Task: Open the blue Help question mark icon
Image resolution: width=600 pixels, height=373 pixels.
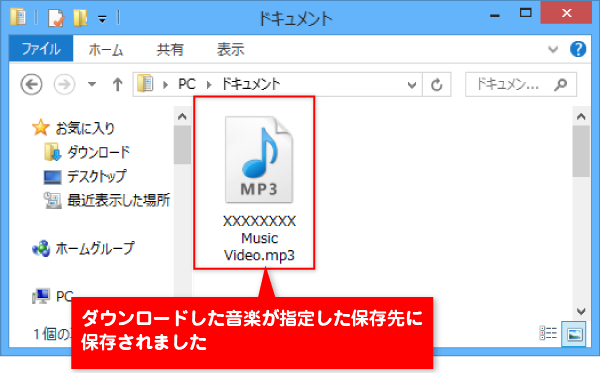Action: pos(577,49)
